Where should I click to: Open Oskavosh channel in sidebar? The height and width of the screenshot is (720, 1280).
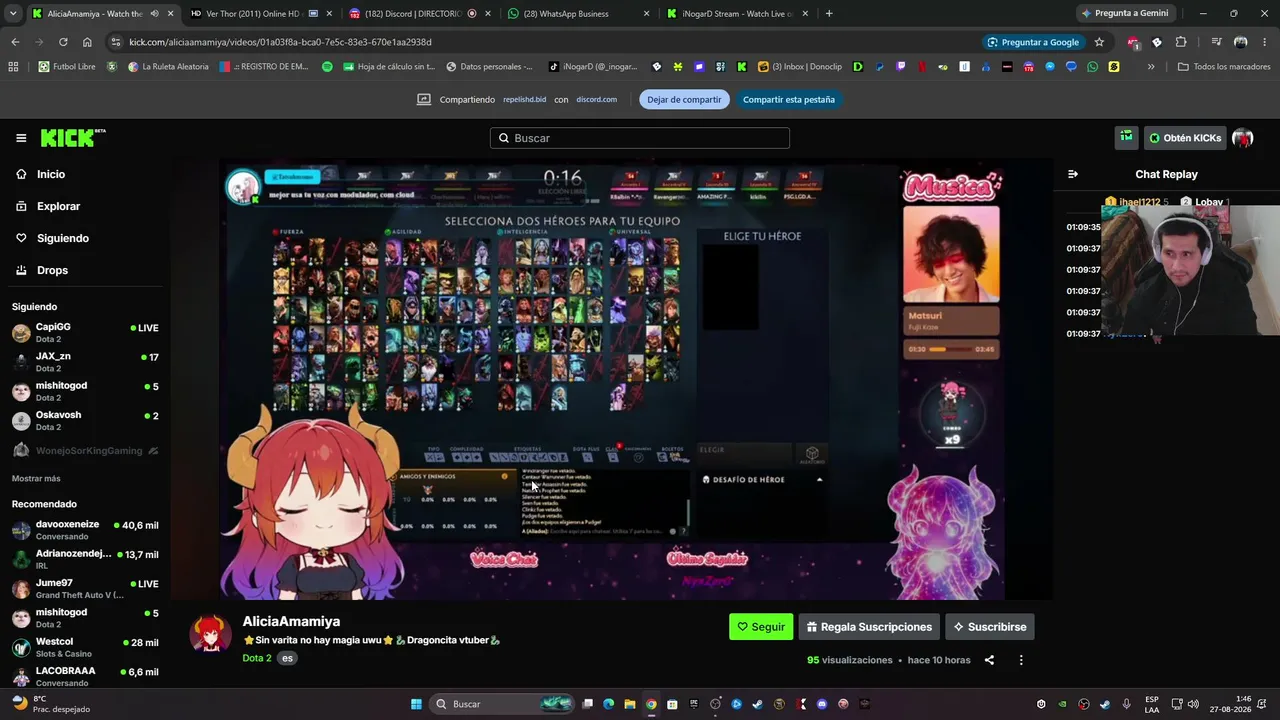coord(85,420)
